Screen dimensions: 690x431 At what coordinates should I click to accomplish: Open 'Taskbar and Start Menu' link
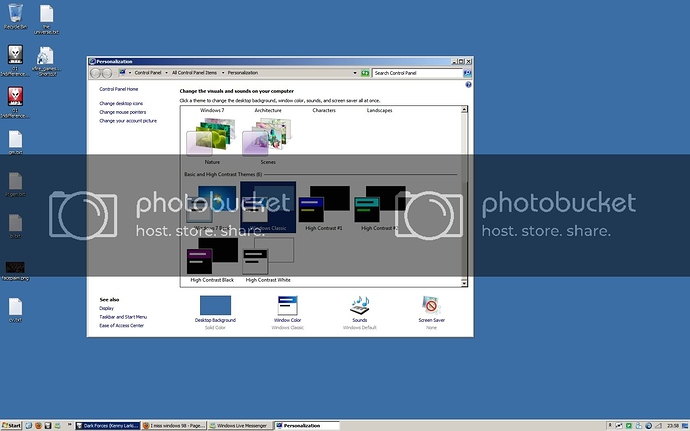pos(123,317)
